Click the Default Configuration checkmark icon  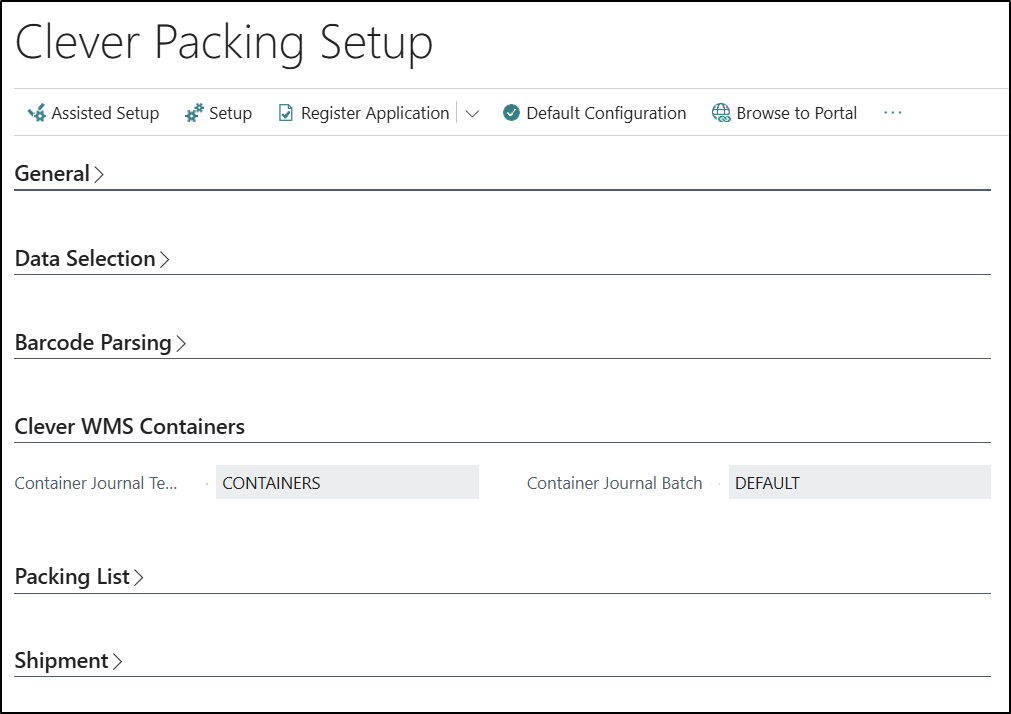(511, 113)
